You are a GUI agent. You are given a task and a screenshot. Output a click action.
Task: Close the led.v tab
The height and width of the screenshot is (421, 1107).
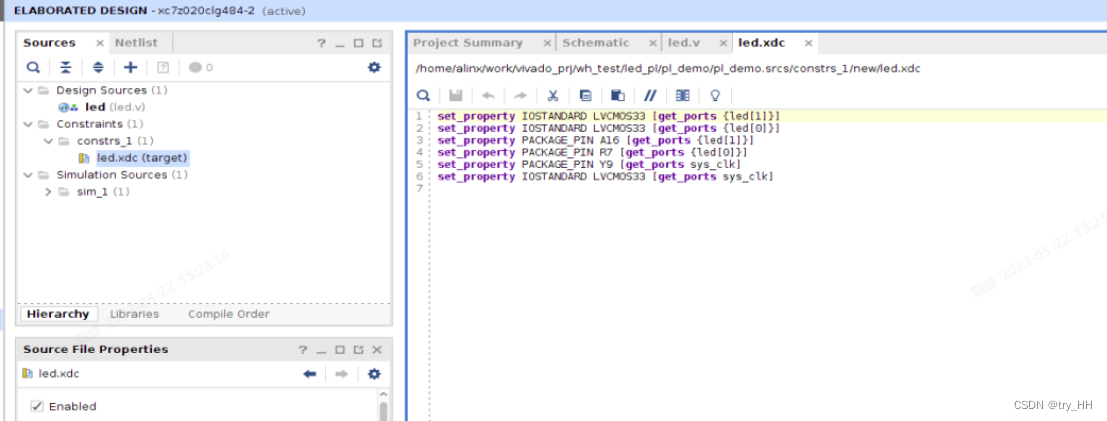pos(723,43)
